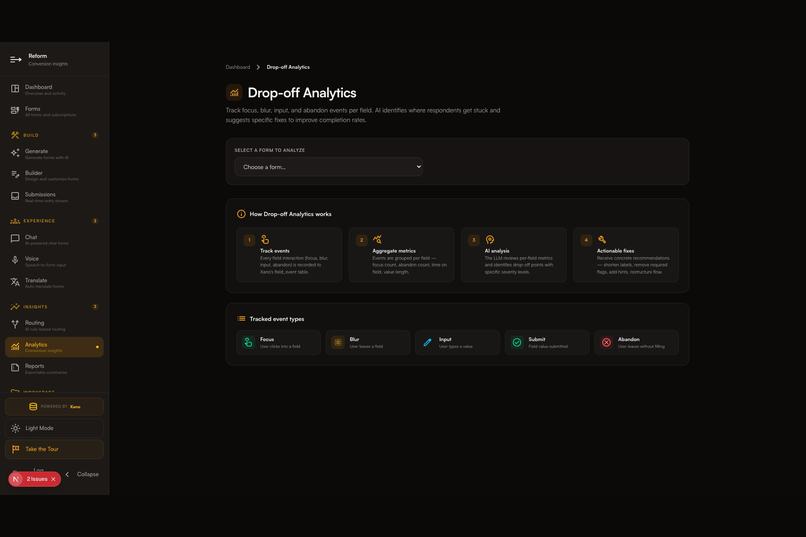Screen dimensions: 806x537
Task: Click the Experience group icon
Action: coord(15,221)
